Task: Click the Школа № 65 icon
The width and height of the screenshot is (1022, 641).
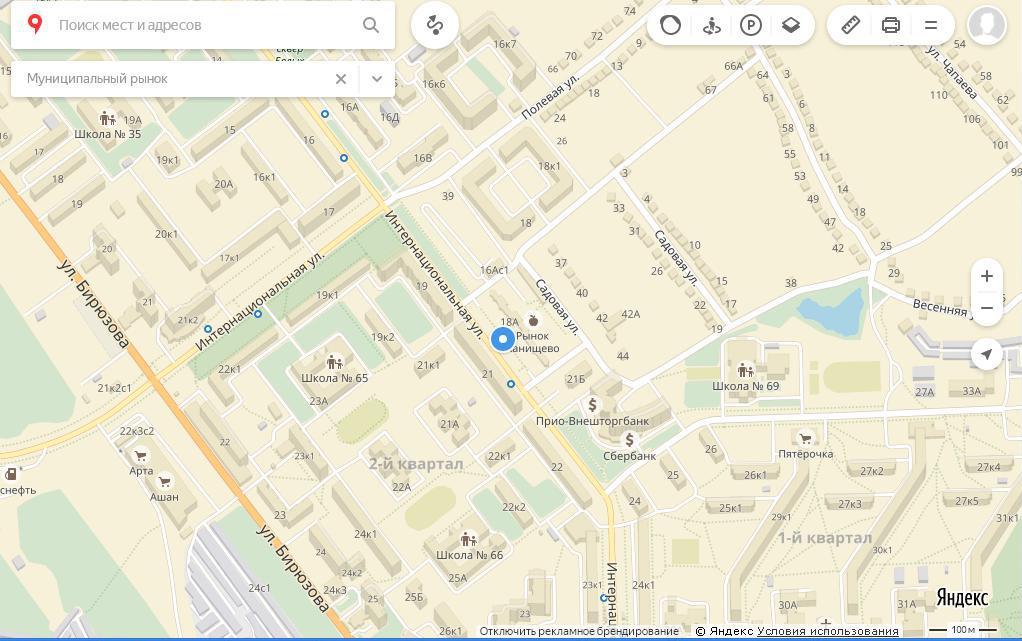Action: pyautogui.click(x=334, y=362)
